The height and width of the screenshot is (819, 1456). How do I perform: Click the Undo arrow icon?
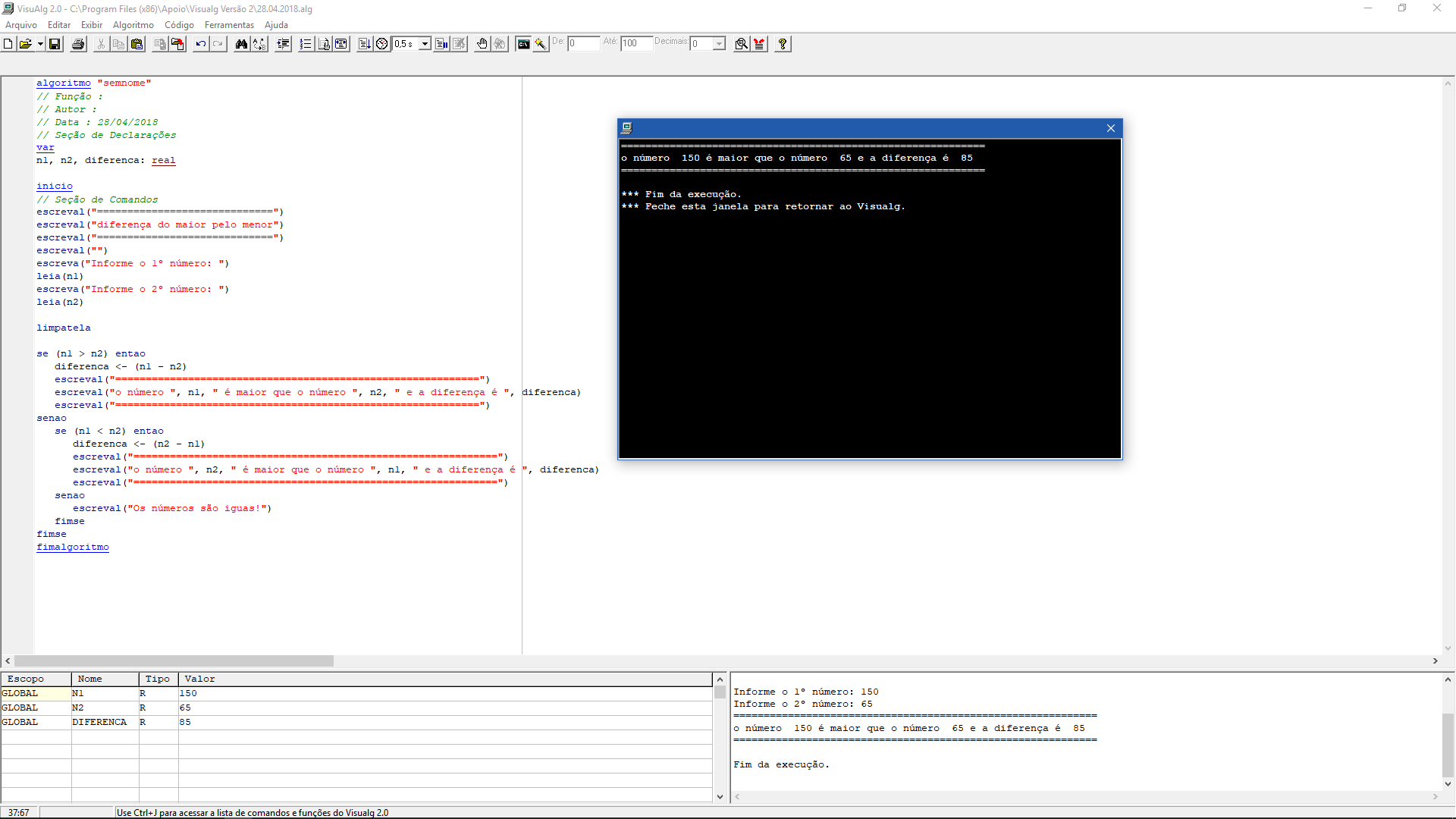click(x=200, y=44)
